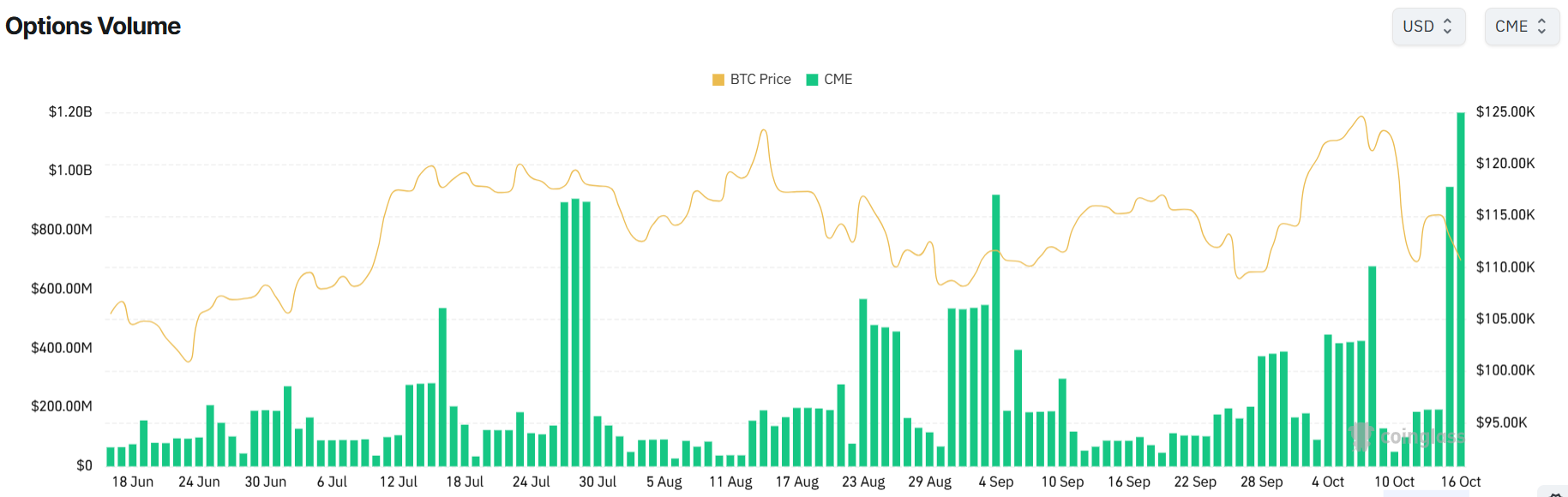Screen dimensions: 1568x497
Task: Click the coinglass watermark logo icon
Action: point(1361,436)
